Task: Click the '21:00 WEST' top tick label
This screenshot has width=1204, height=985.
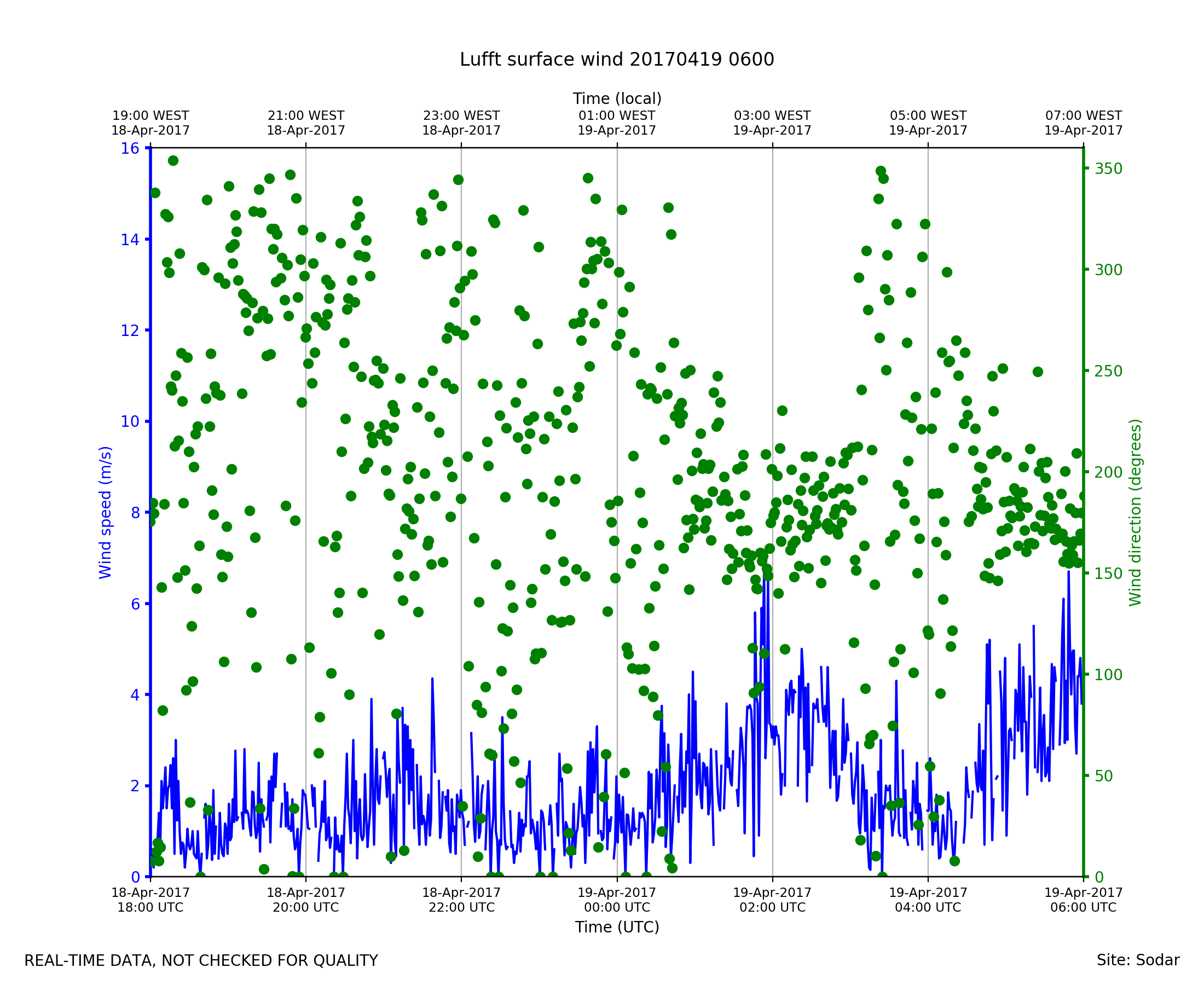Action: click(306, 116)
